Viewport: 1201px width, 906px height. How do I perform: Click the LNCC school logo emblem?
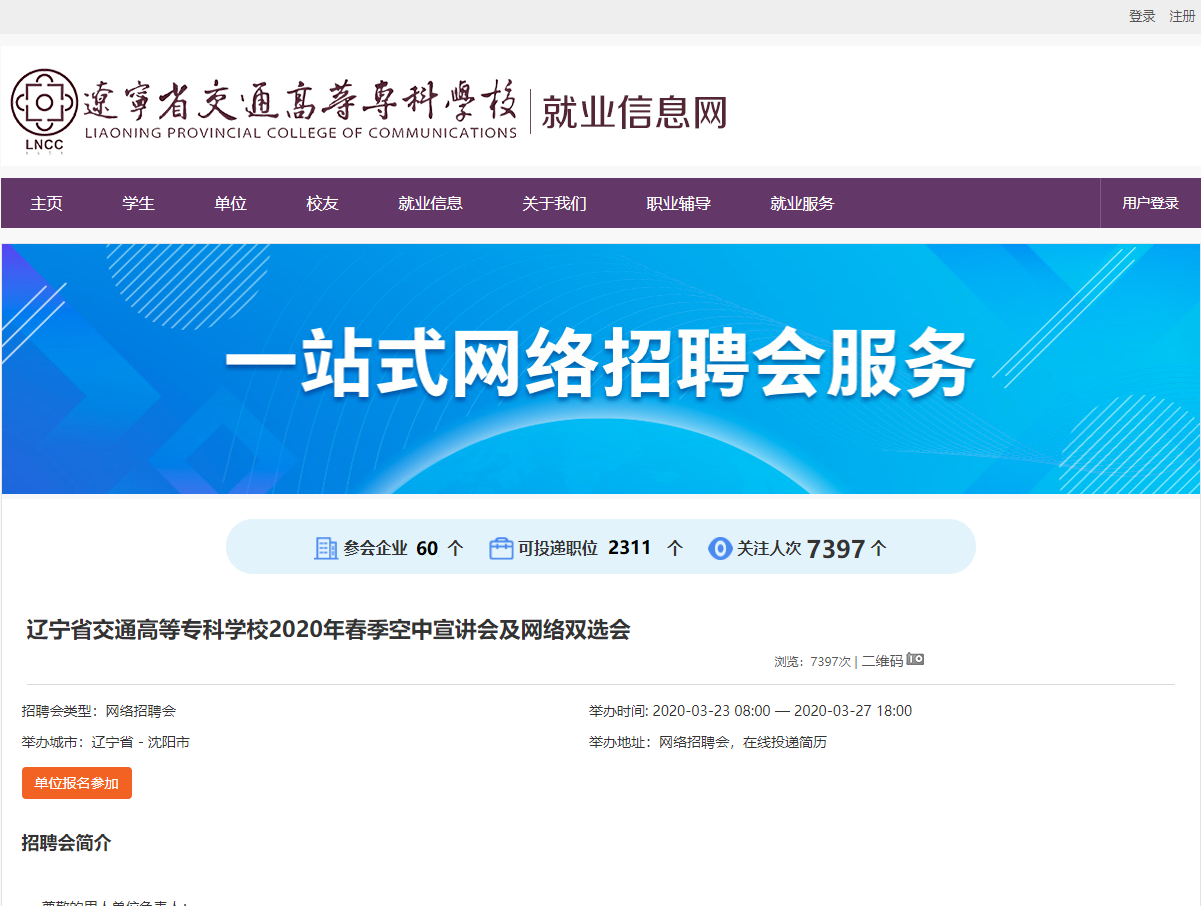coord(44,110)
